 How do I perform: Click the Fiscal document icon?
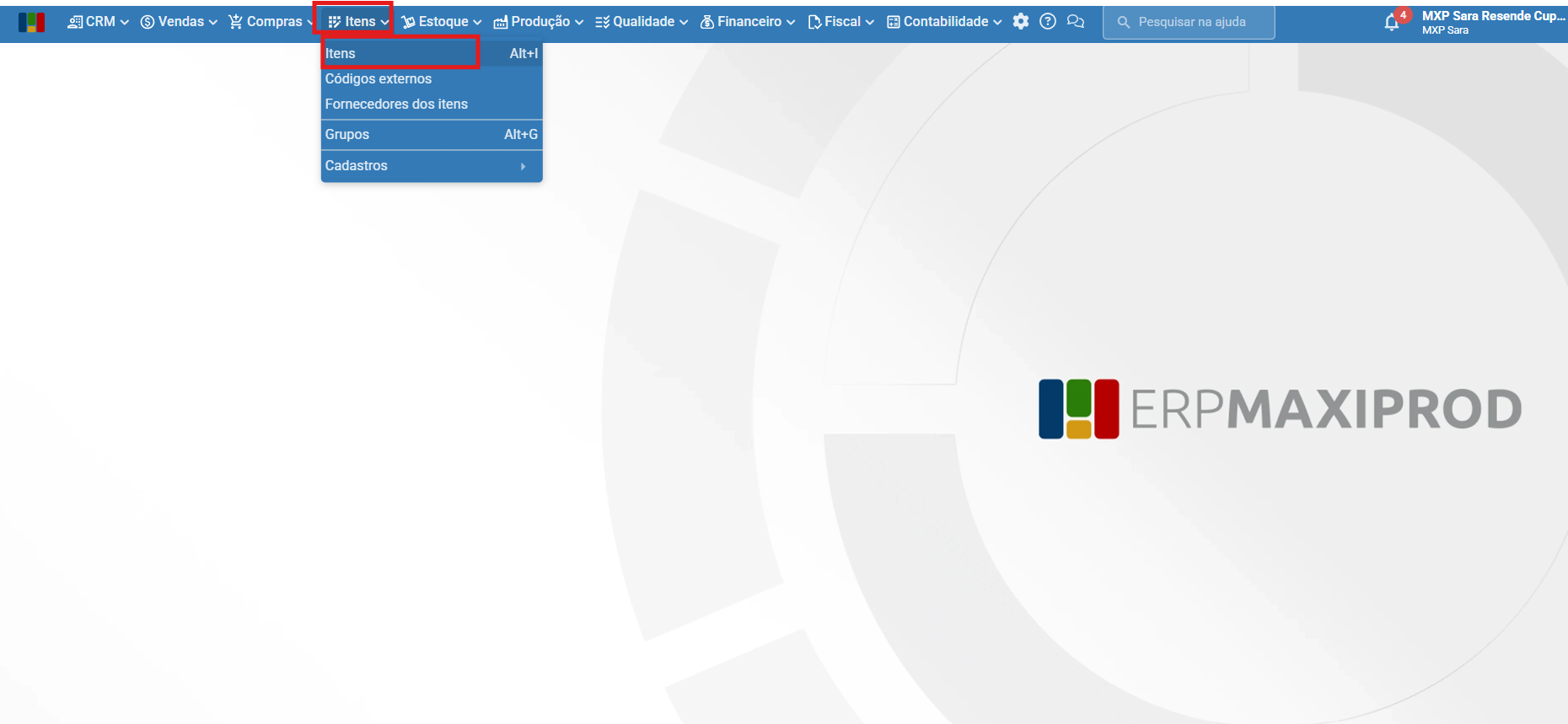814,22
